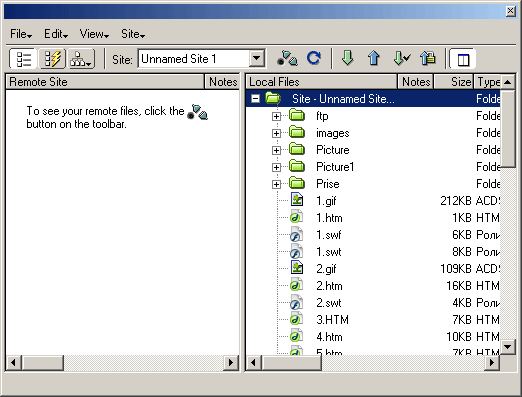
Task: Click the Size column header
Action: pyautogui.click(x=453, y=82)
